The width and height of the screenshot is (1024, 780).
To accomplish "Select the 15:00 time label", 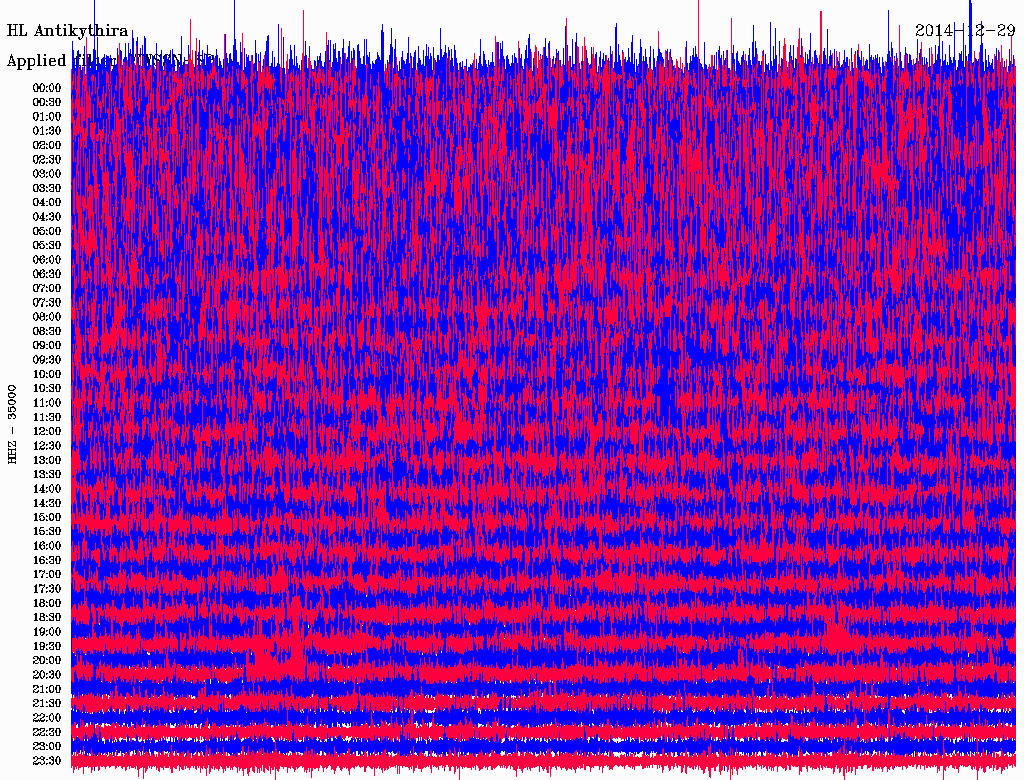I will pos(47,517).
